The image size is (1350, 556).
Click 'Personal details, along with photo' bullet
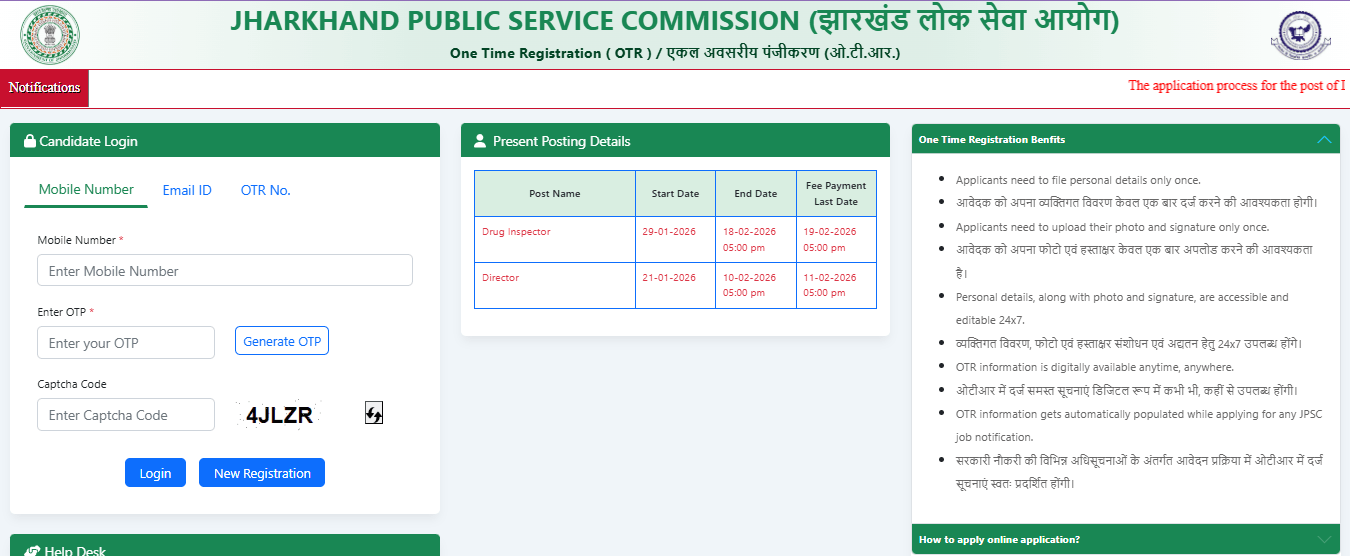[x=1122, y=308]
